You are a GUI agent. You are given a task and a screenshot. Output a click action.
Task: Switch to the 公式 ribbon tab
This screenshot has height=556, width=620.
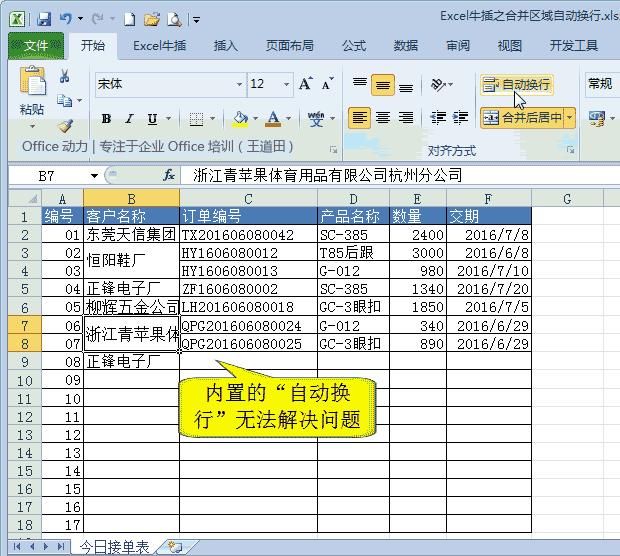click(x=354, y=46)
